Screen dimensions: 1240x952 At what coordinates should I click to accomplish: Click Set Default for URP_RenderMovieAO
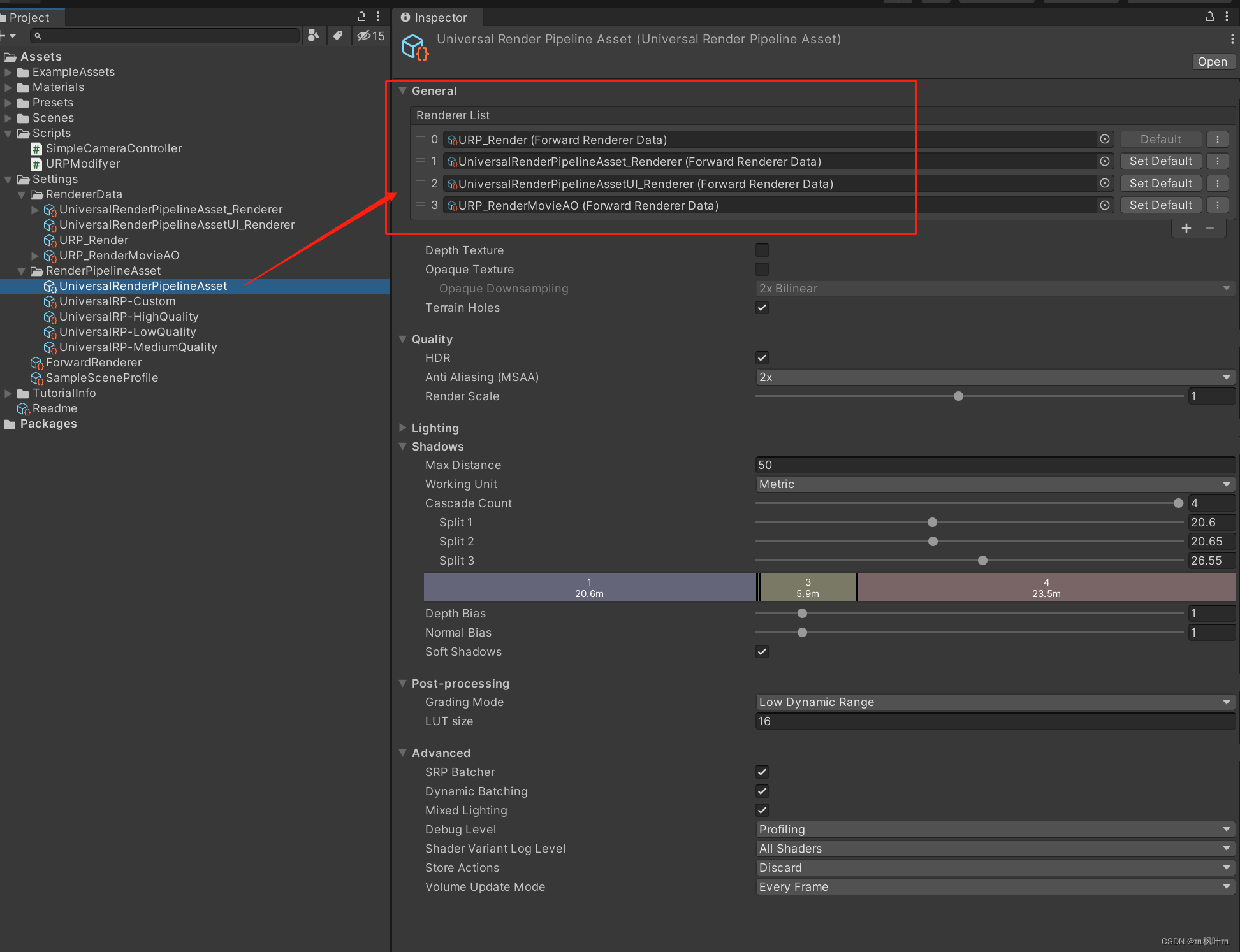coord(1160,205)
